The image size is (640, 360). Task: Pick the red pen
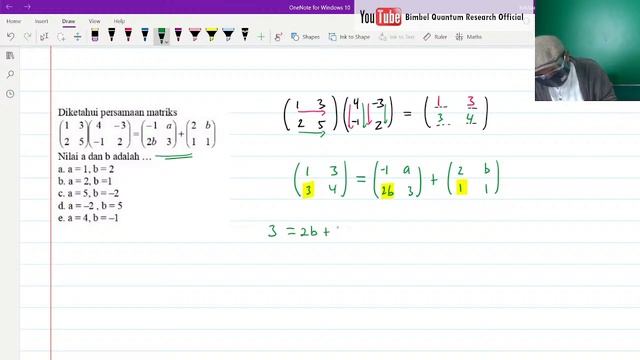[128, 35]
